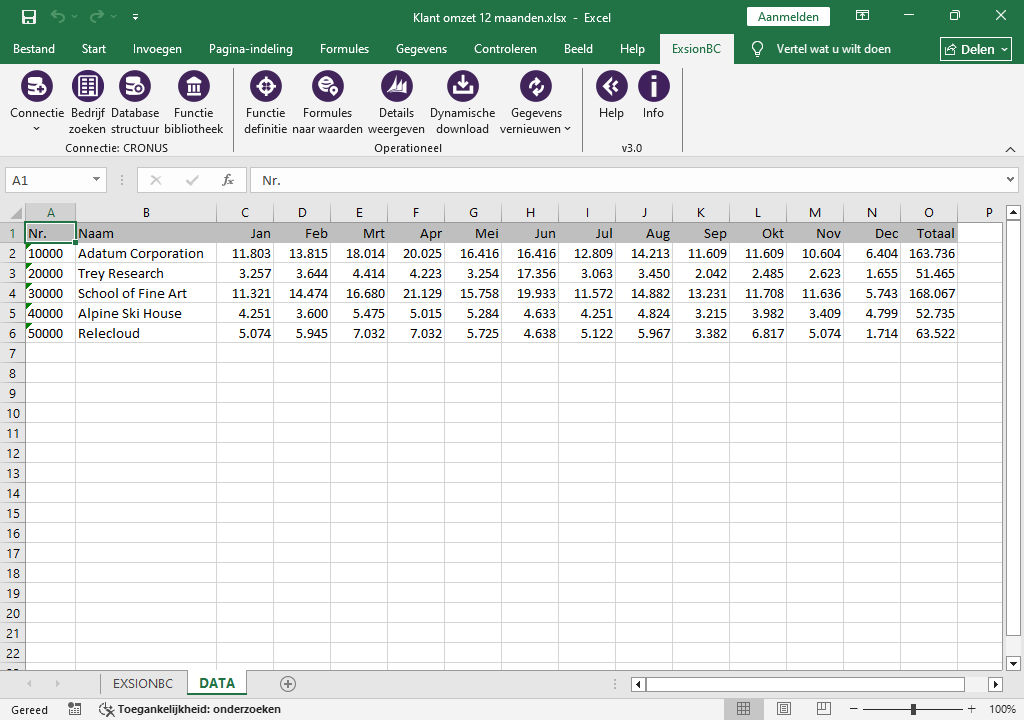
Task: Convert Formules naar waarden
Action: pos(327,86)
